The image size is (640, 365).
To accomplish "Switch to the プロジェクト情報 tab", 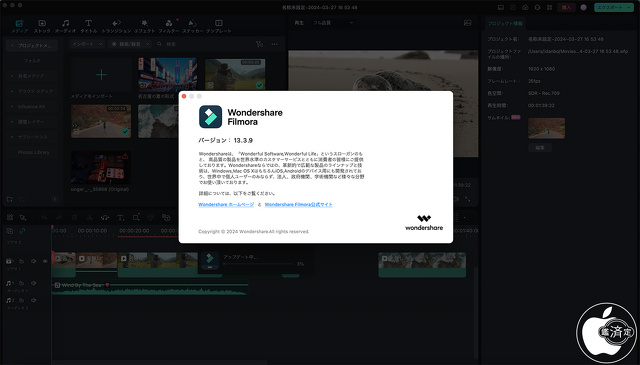I will [505, 23].
